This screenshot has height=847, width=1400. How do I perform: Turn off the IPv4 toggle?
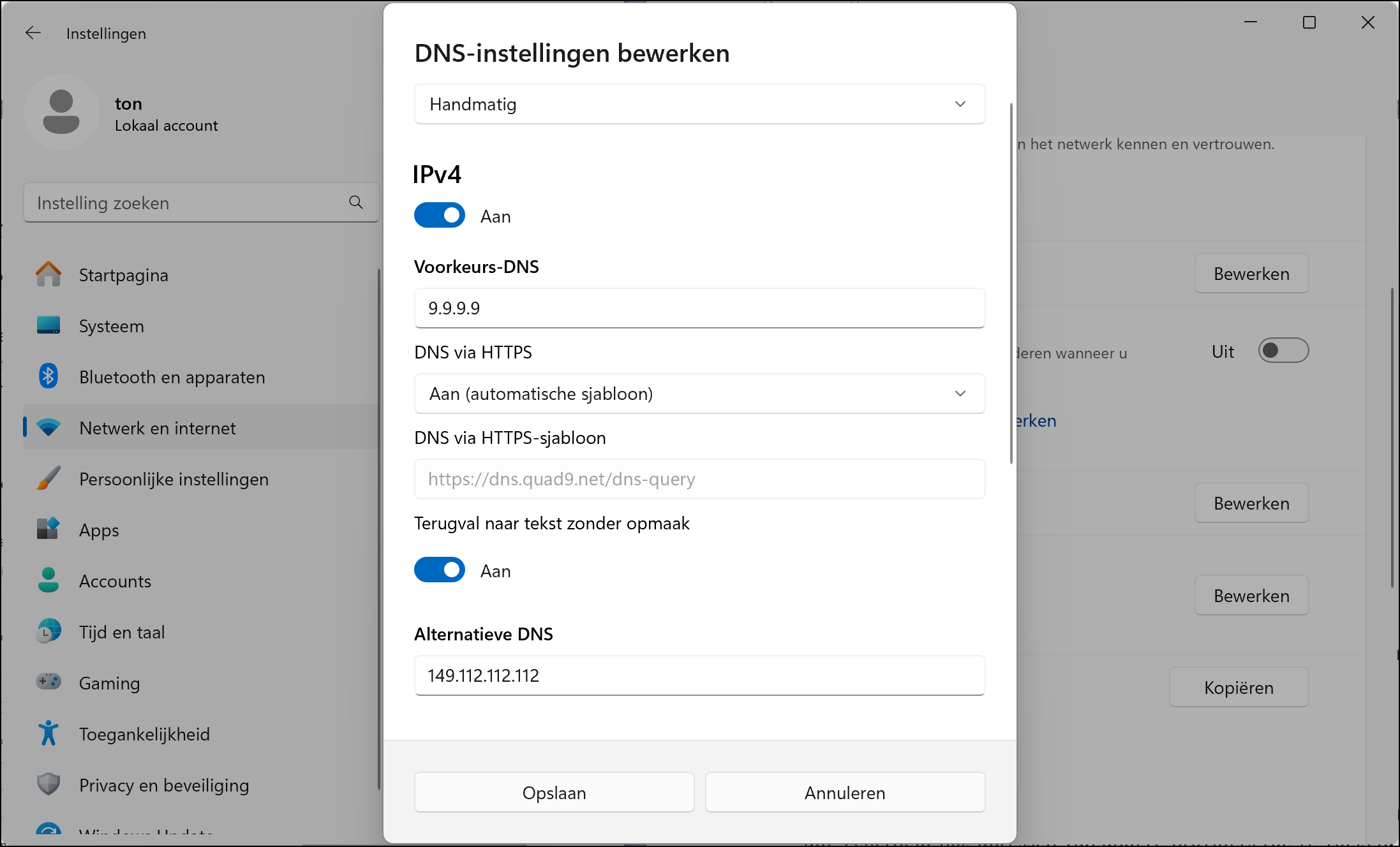click(x=440, y=216)
